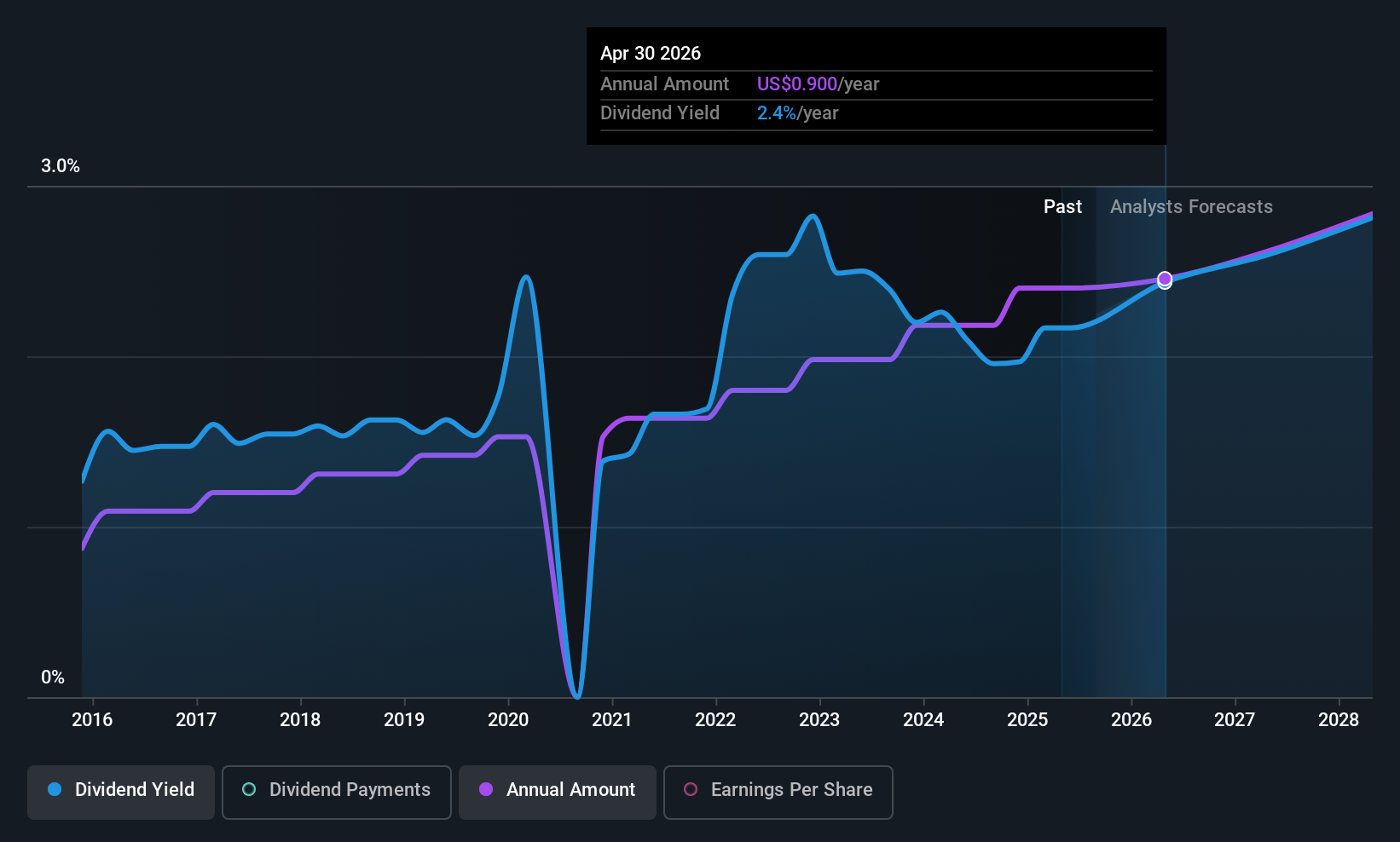Screen dimensions: 1400x842
Task: Click the Past label on chart
Action: (1062, 206)
